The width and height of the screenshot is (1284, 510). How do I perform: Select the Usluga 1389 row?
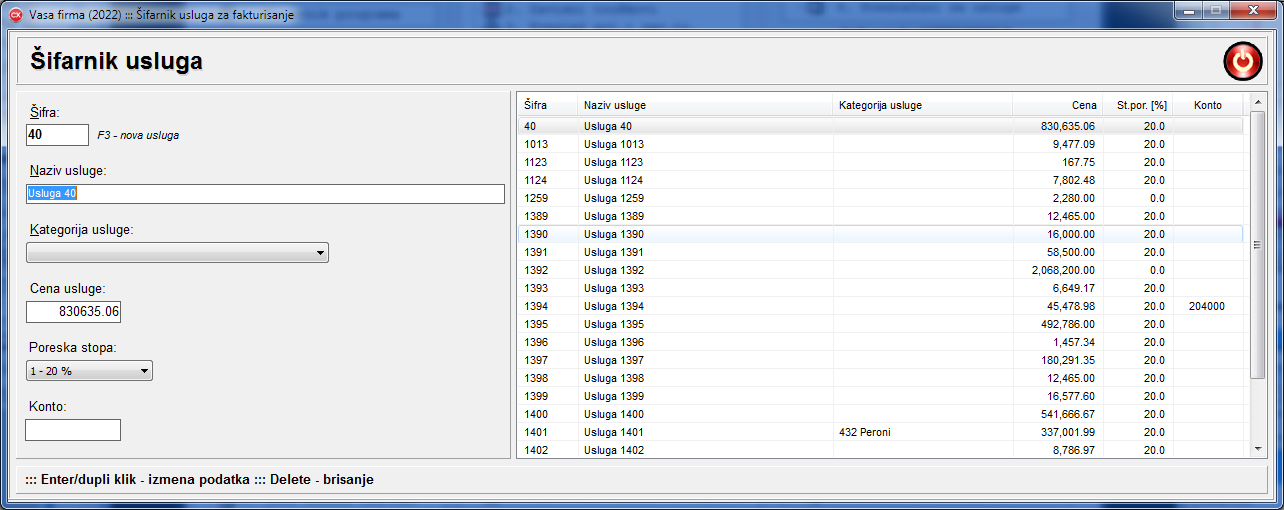click(x=880, y=216)
